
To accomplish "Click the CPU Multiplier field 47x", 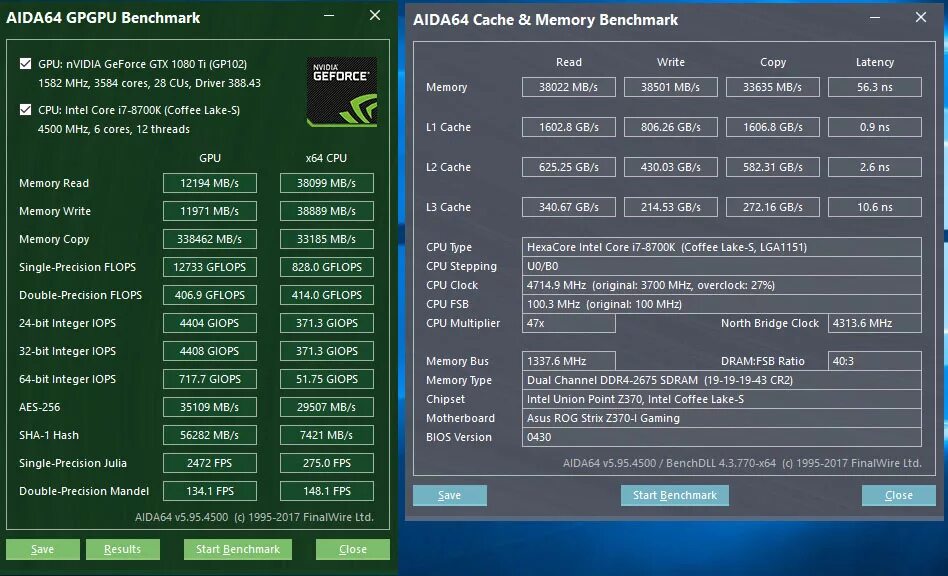I will 569,323.
